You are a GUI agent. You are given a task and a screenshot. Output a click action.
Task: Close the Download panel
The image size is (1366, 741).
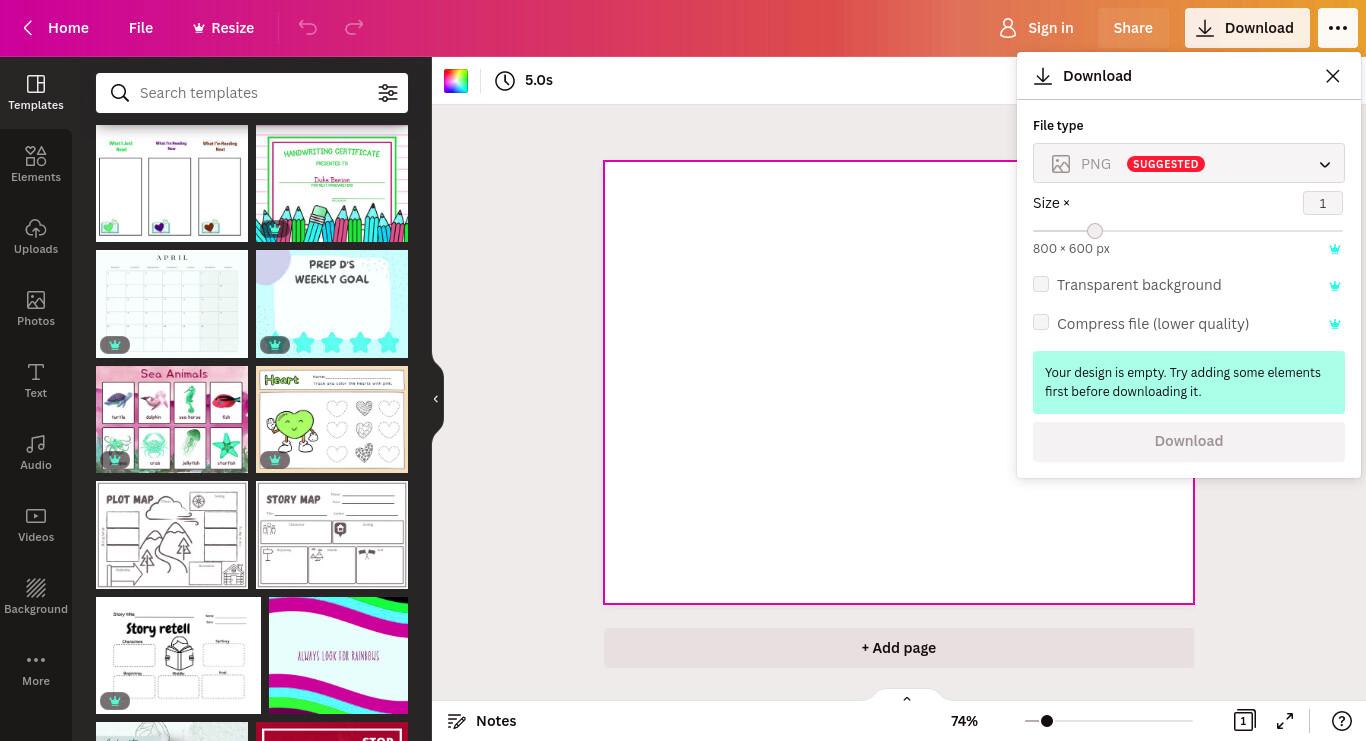(x=1332, y=76)
